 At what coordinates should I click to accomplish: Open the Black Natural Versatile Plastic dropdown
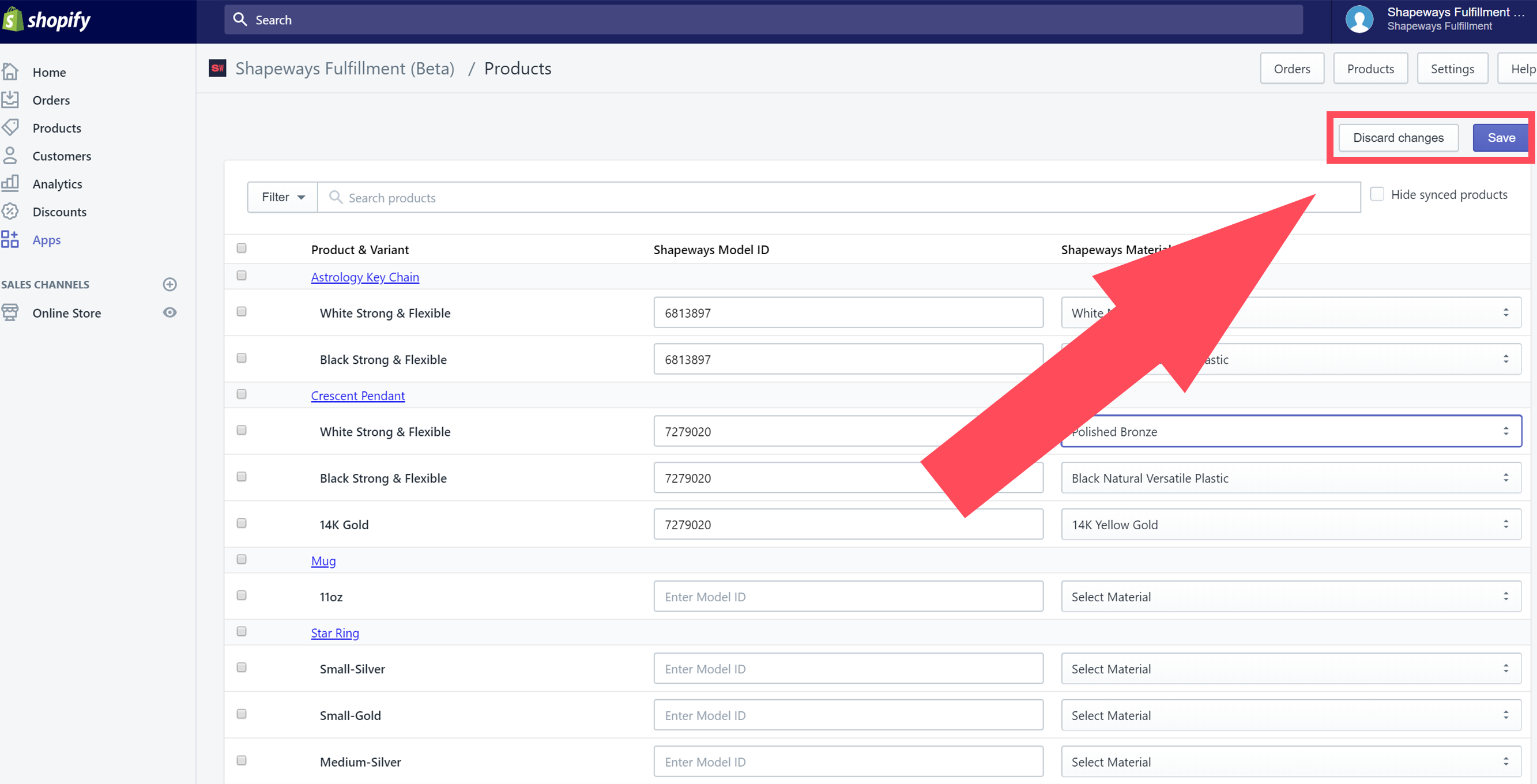pos(1291,478)
